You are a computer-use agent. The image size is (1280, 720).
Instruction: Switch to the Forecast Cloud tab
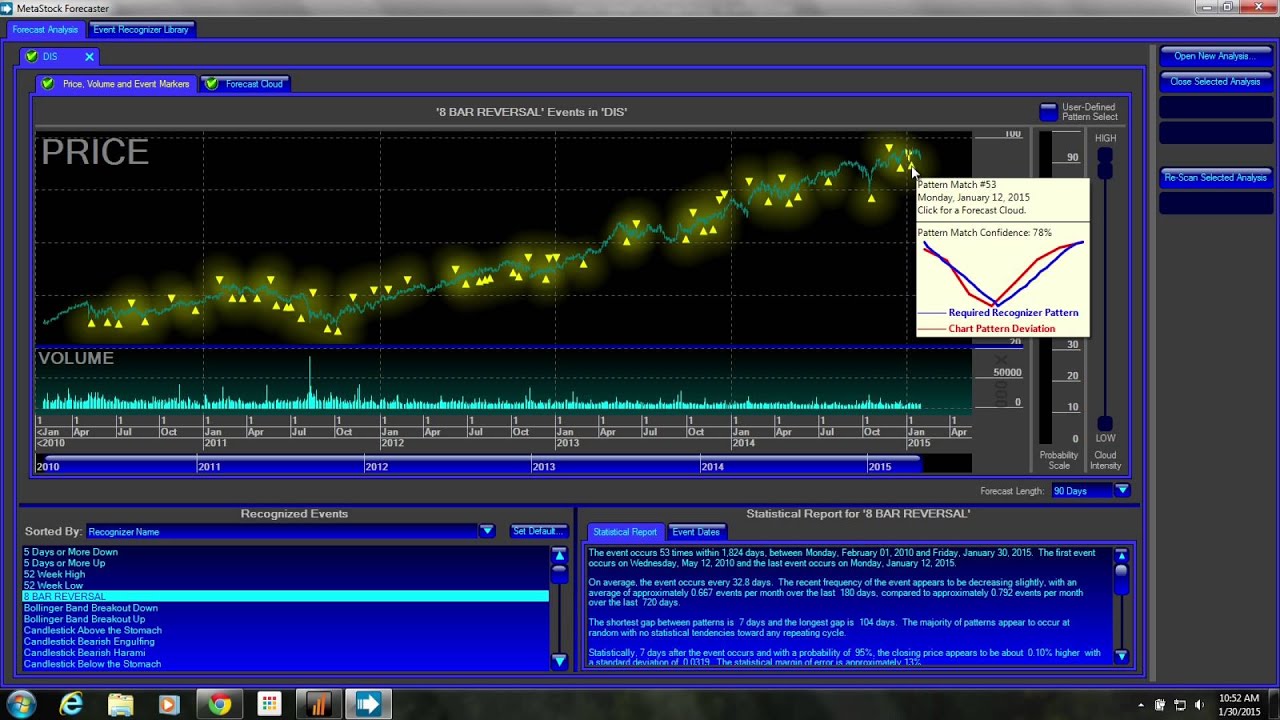tap(246, 84)
